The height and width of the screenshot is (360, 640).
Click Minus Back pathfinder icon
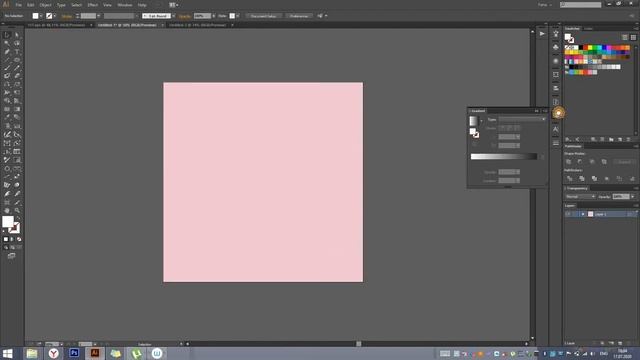coord(632,178)
